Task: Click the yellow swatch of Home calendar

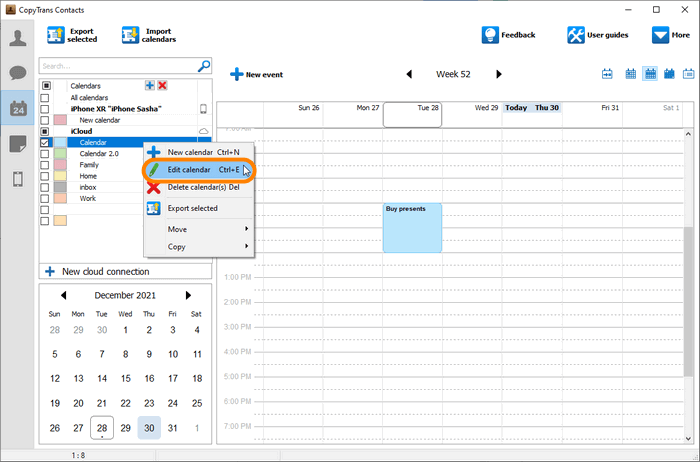Action: click(60, 176)
